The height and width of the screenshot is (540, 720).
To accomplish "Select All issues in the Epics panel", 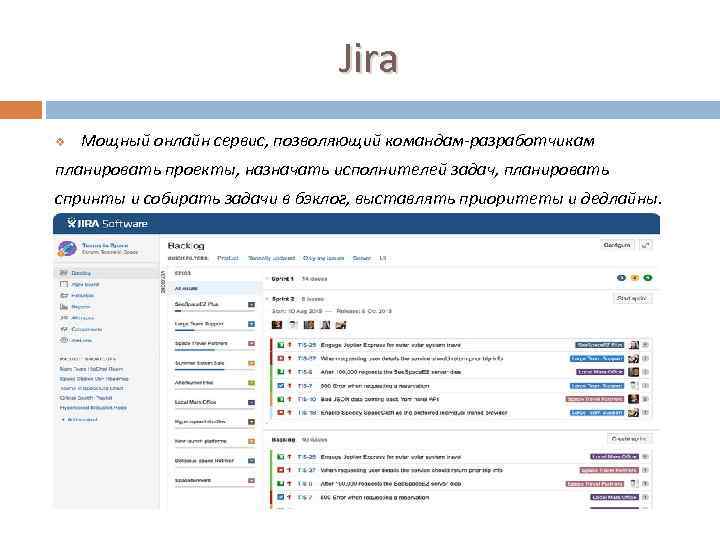I will (214, 288).
